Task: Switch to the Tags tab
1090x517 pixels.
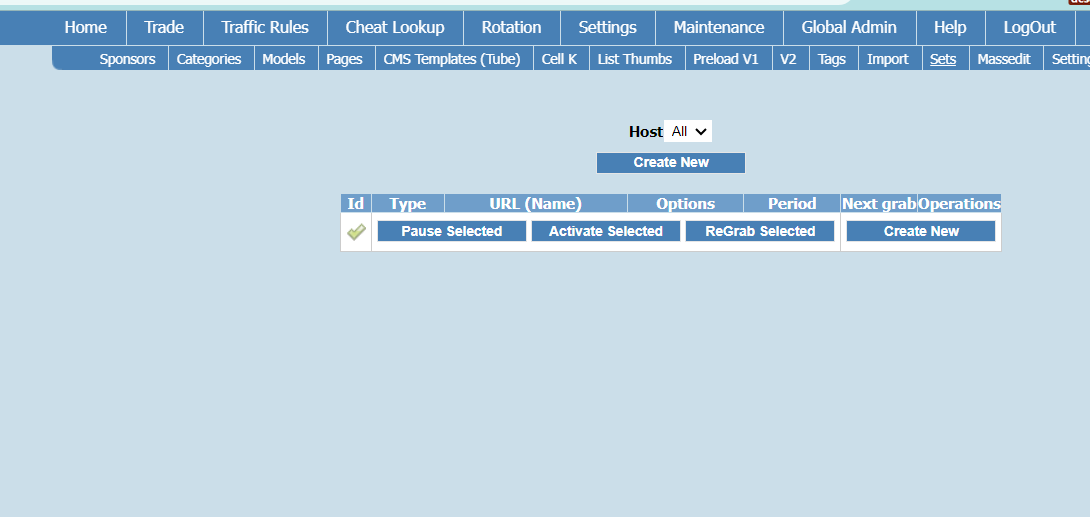Action: [x=831, y=59]
